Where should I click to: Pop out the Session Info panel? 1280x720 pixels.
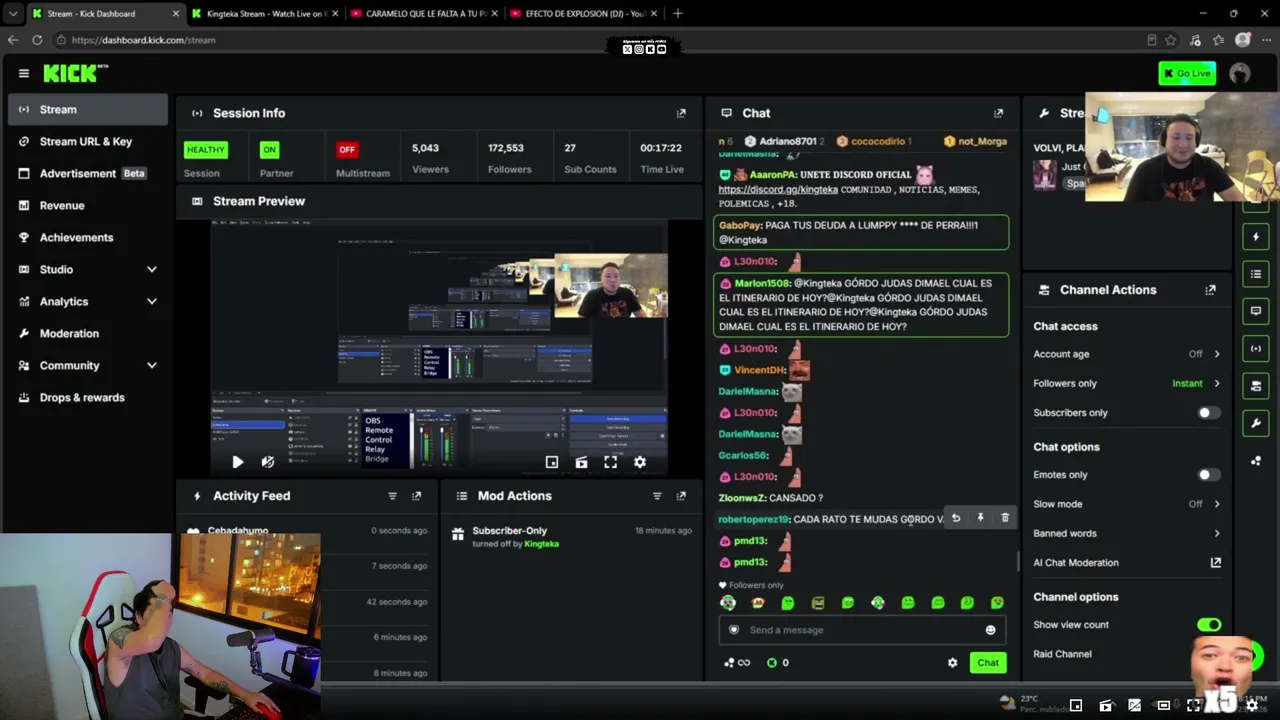(x=681, y=113)
